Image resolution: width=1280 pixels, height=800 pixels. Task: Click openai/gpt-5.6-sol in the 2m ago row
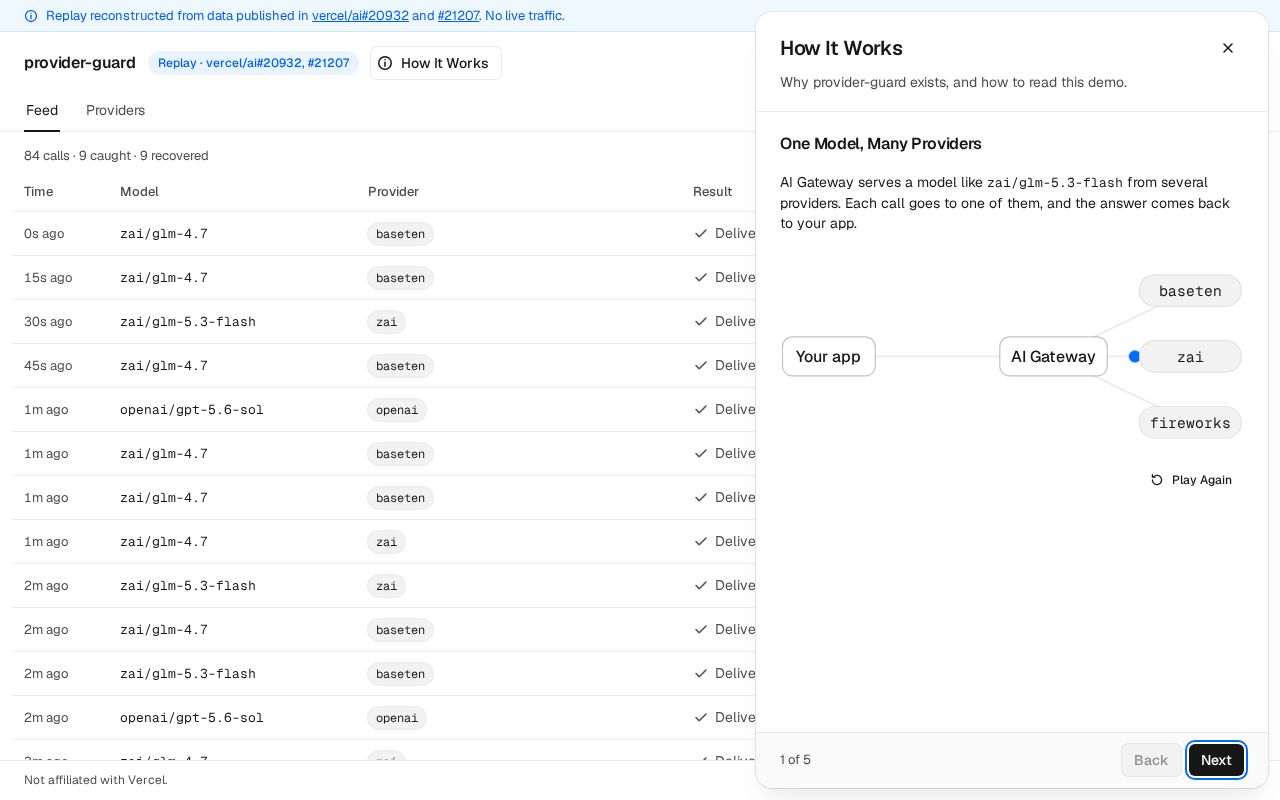point(192,718)
